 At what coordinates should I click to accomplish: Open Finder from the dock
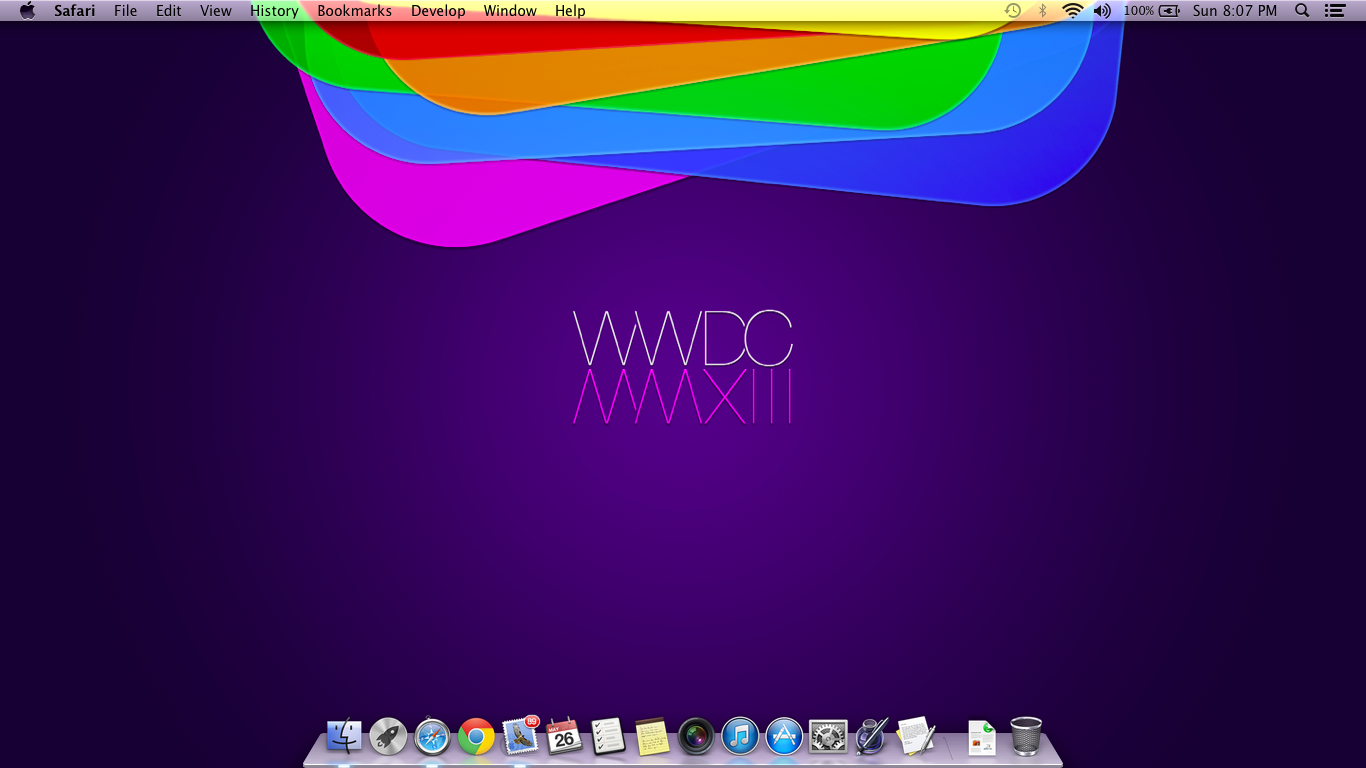click(344, 737)
